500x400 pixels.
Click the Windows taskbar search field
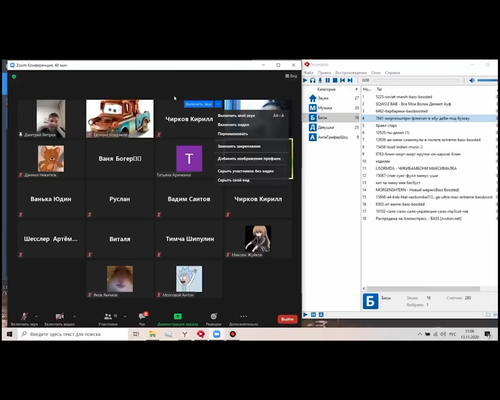click(73, 334)
